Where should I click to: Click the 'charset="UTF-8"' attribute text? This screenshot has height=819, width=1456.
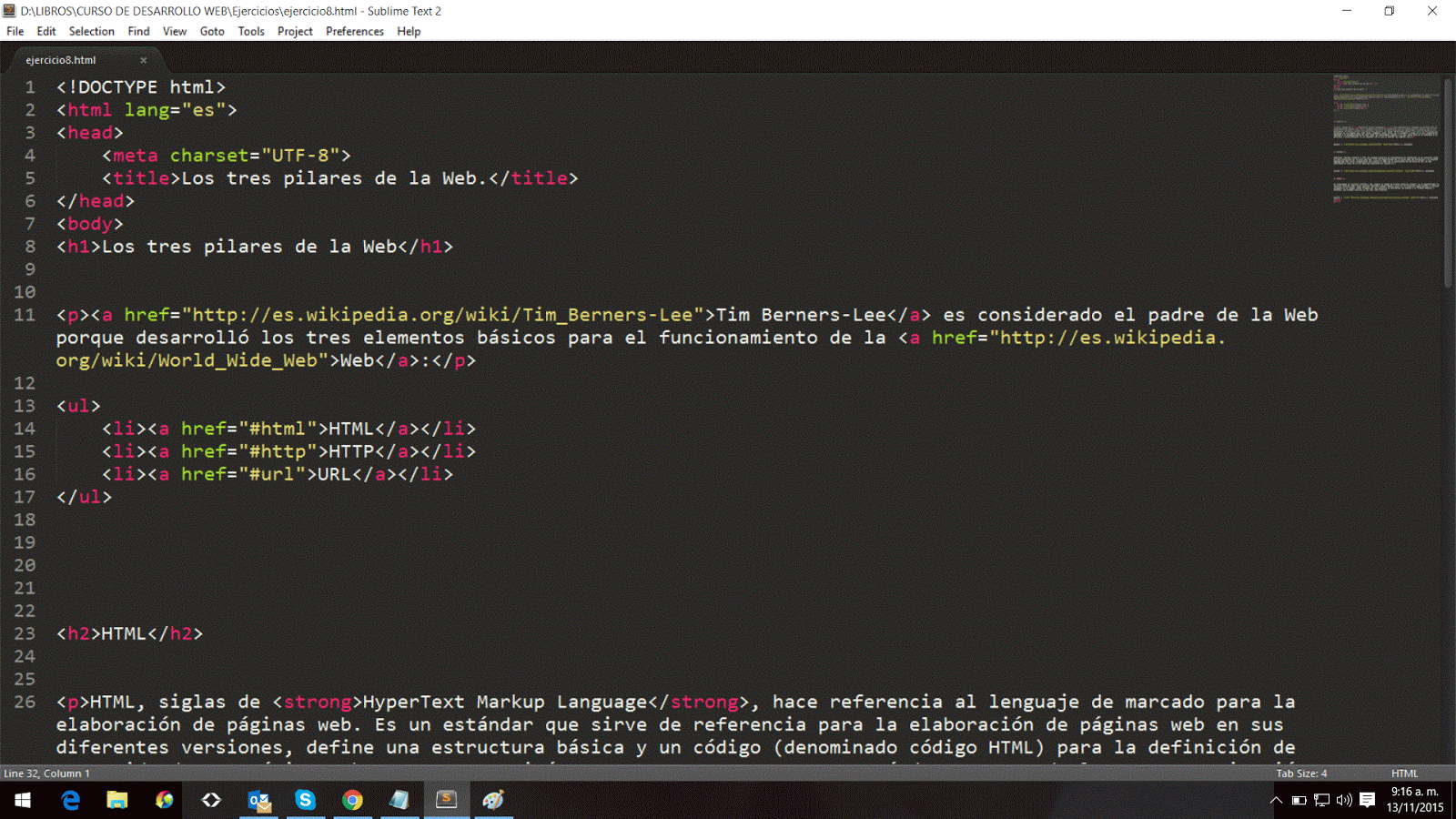coord(255,156)
